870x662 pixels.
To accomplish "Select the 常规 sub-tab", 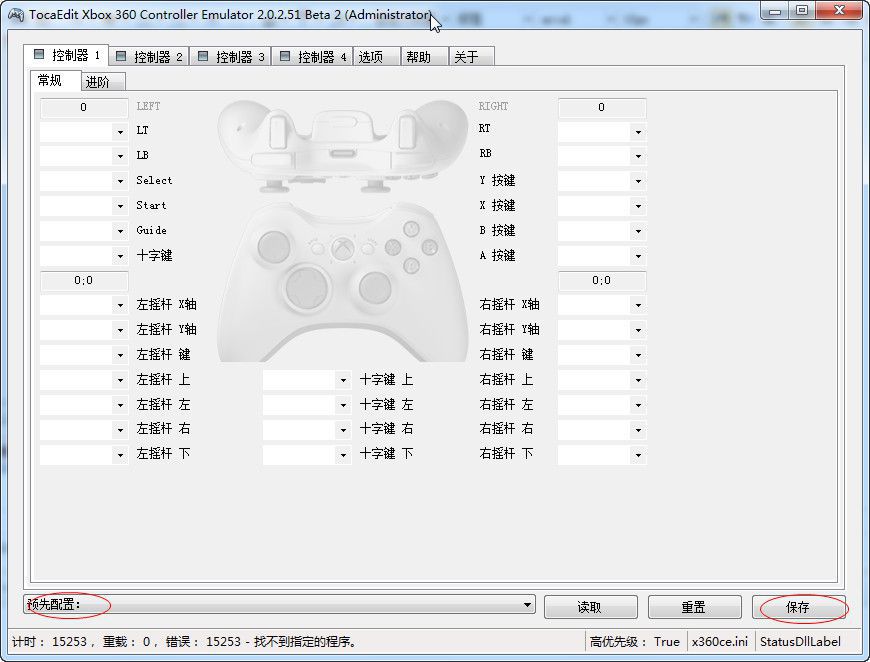I will tap(55, 80).
